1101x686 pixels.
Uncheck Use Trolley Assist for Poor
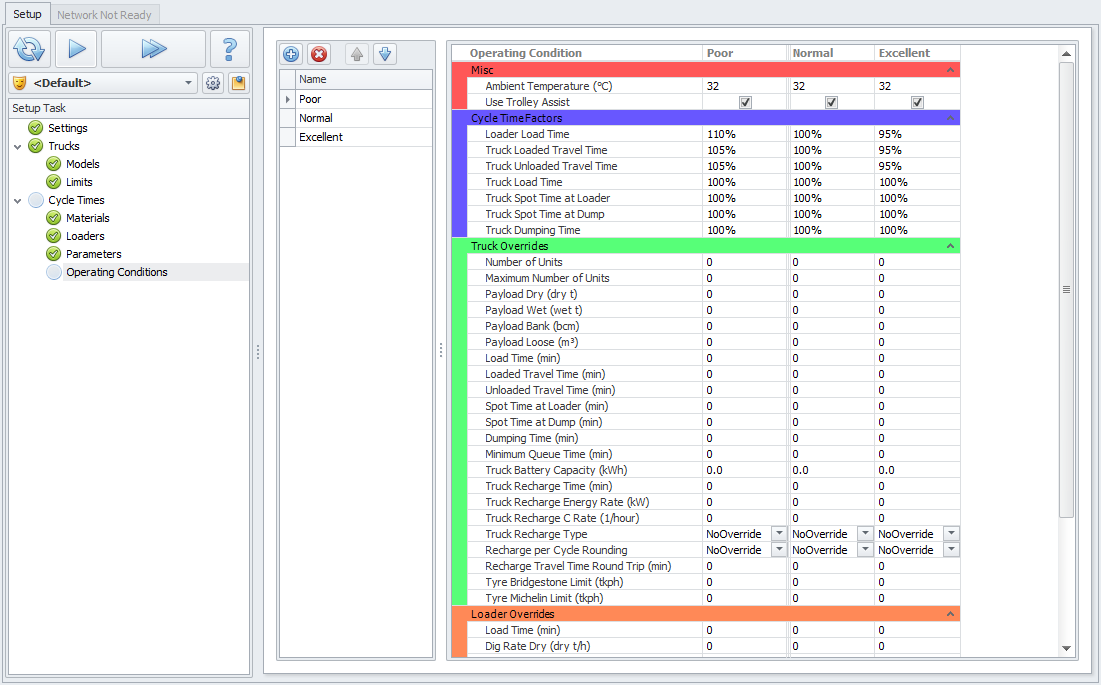click(x=745, y=102)
